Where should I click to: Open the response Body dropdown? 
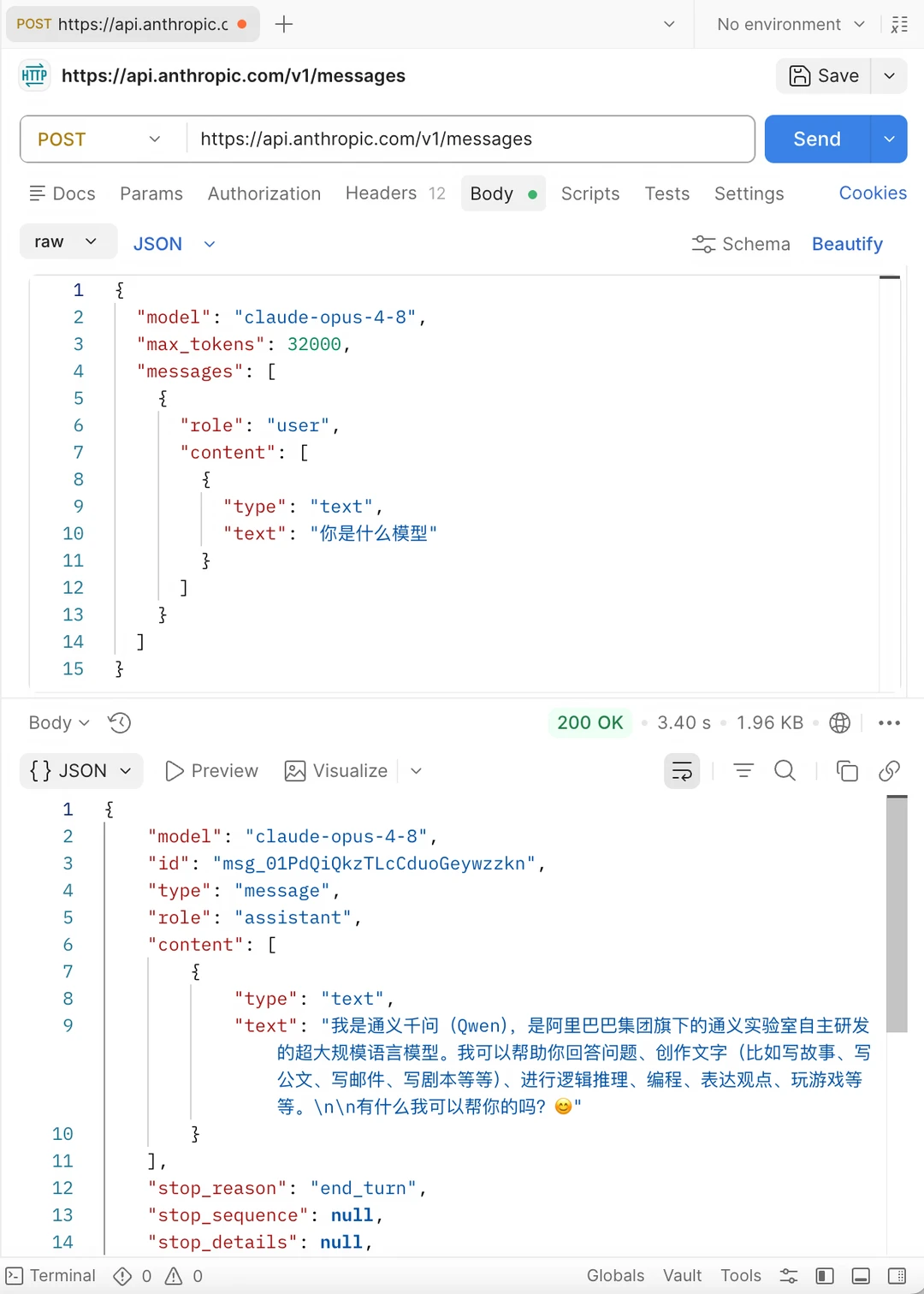click(x=59, y=723)
